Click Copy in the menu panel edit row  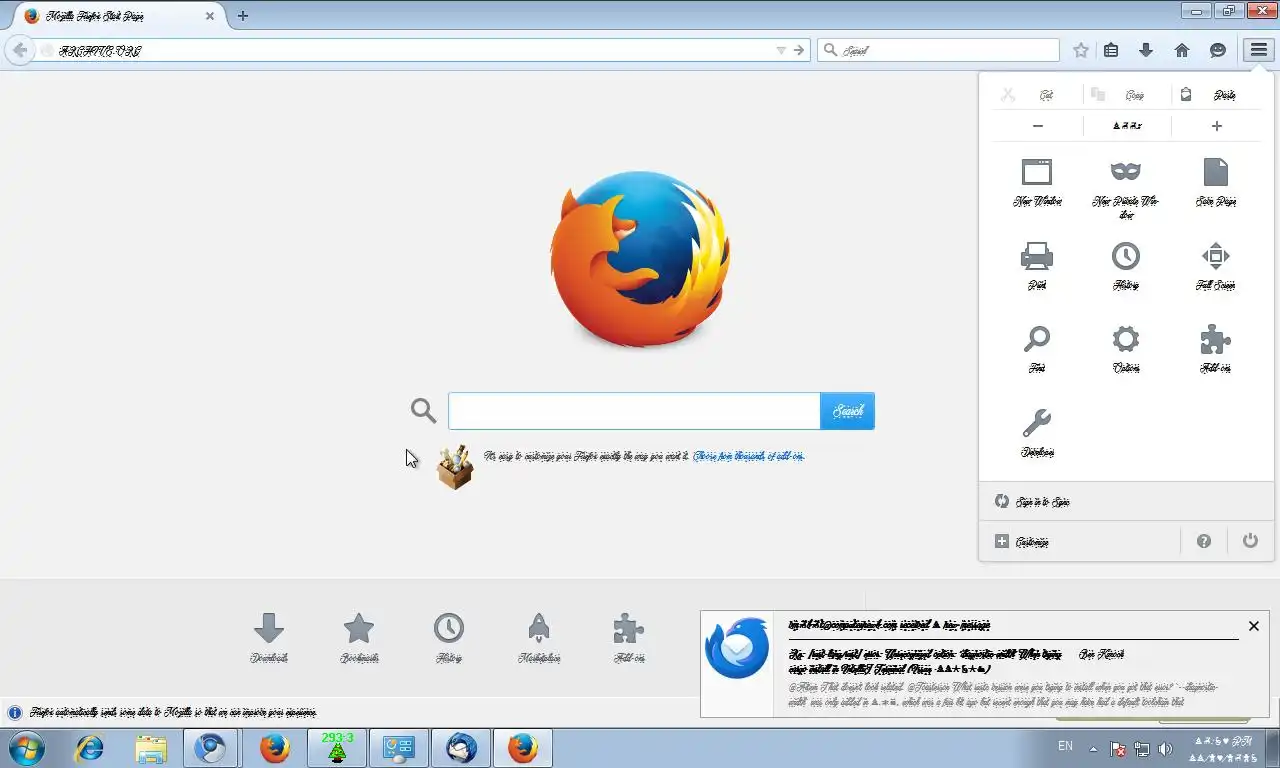[x=1126, y=95]
